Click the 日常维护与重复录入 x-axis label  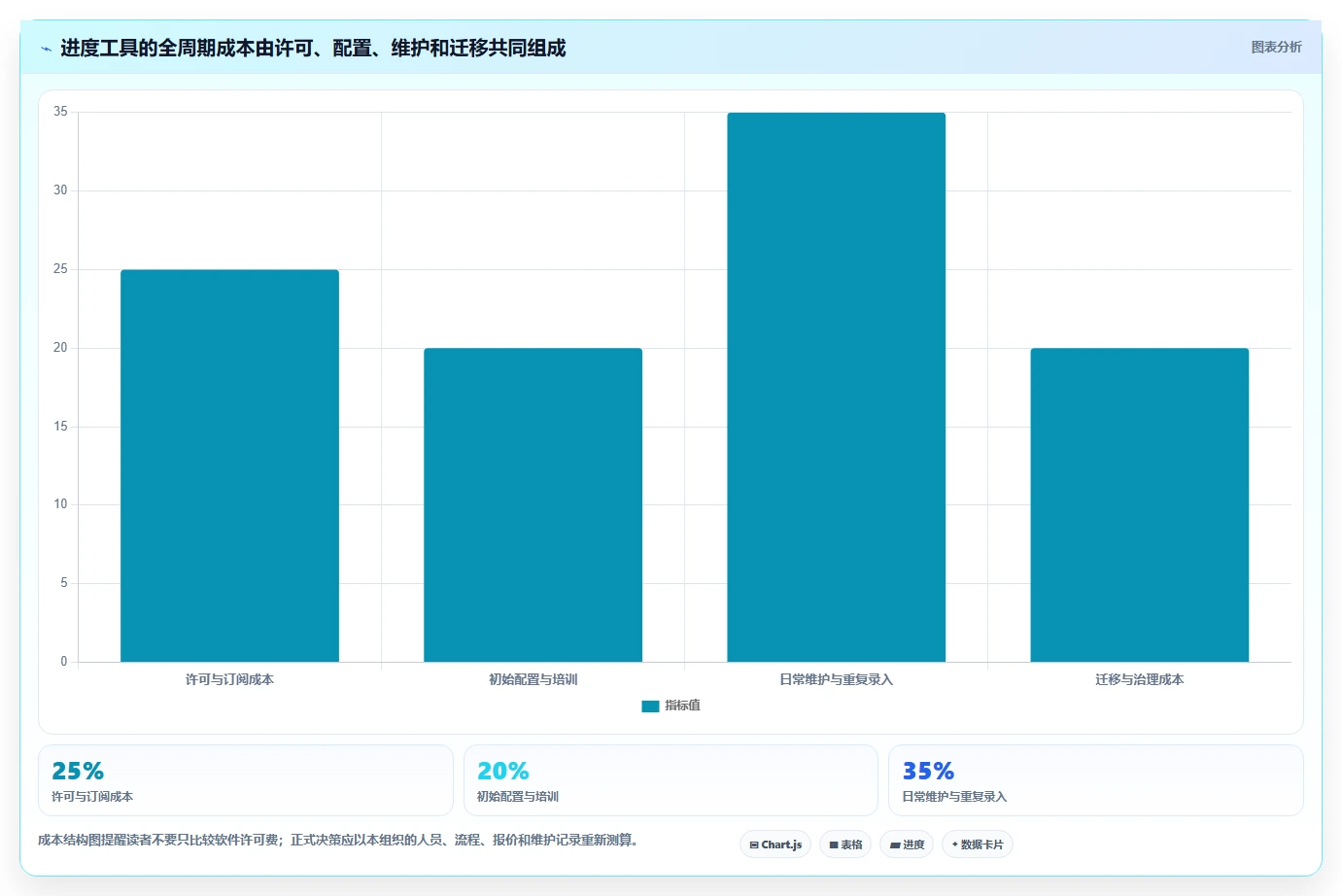click(836, 679)
